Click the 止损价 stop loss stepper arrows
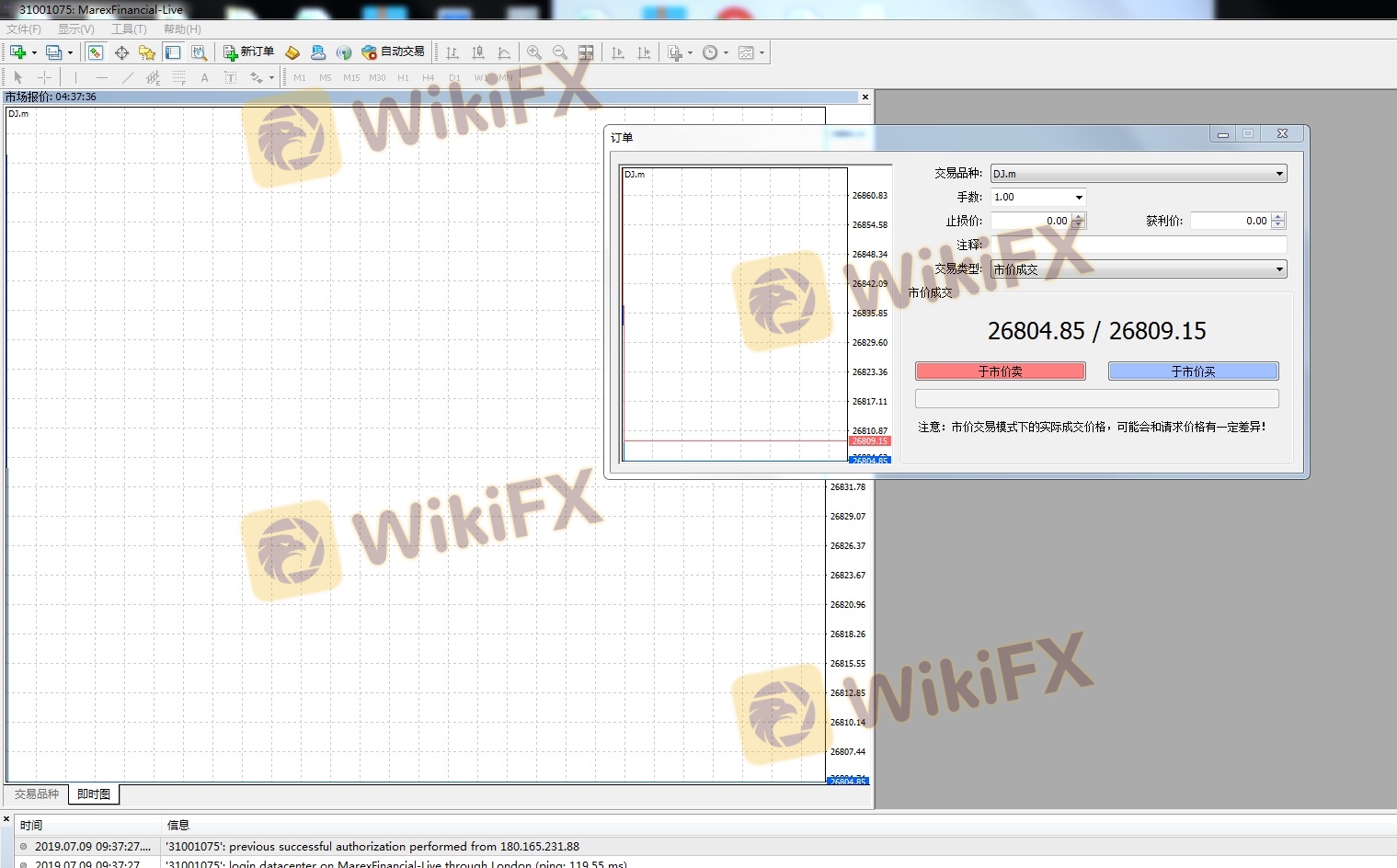 [1079, 221]
